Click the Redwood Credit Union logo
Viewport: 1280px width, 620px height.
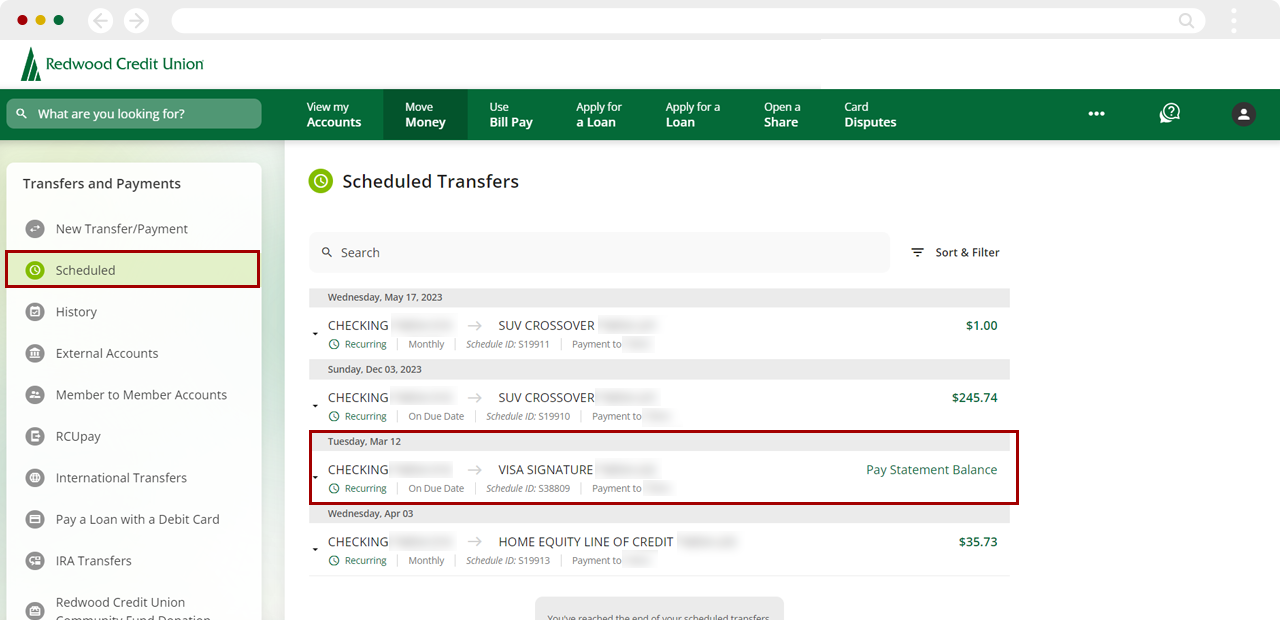click(112, 64)
